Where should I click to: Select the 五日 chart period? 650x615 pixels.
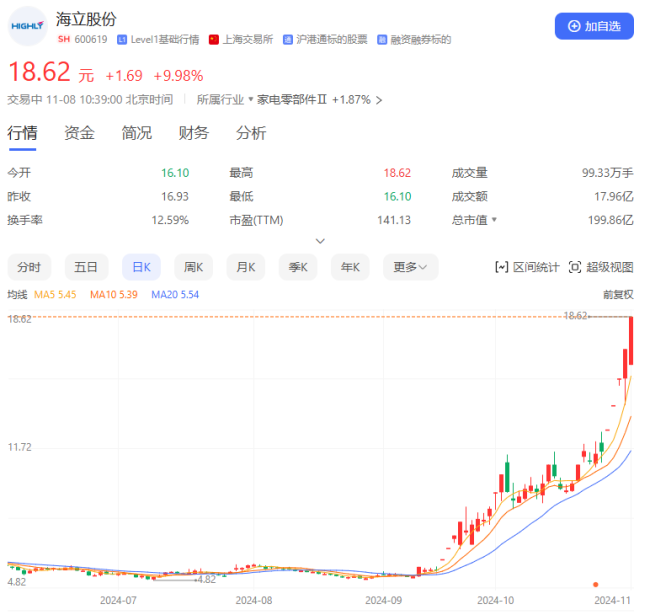point(86,267)
